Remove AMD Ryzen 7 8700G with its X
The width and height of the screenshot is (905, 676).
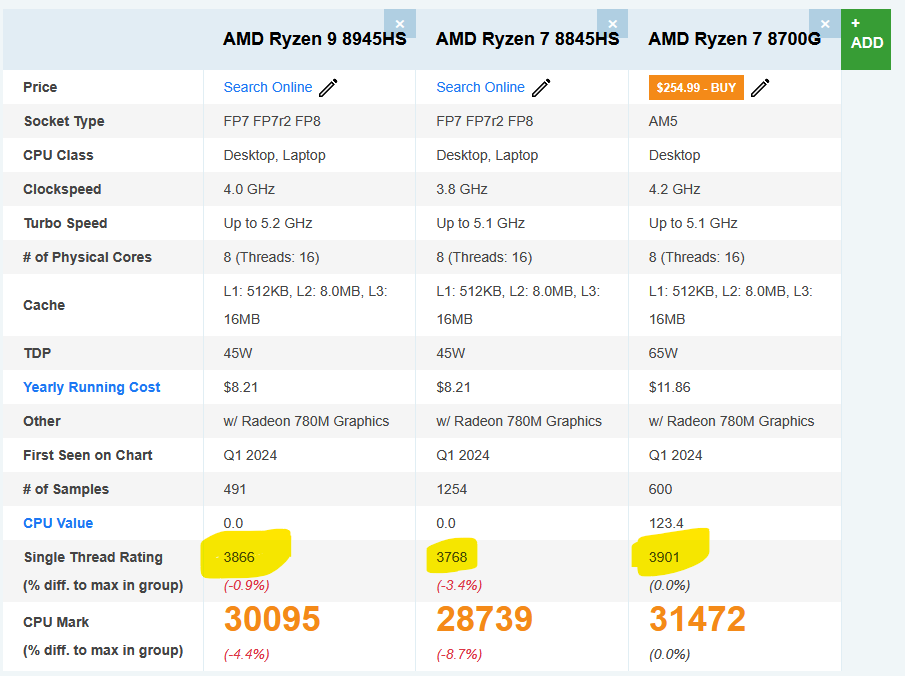825,24
